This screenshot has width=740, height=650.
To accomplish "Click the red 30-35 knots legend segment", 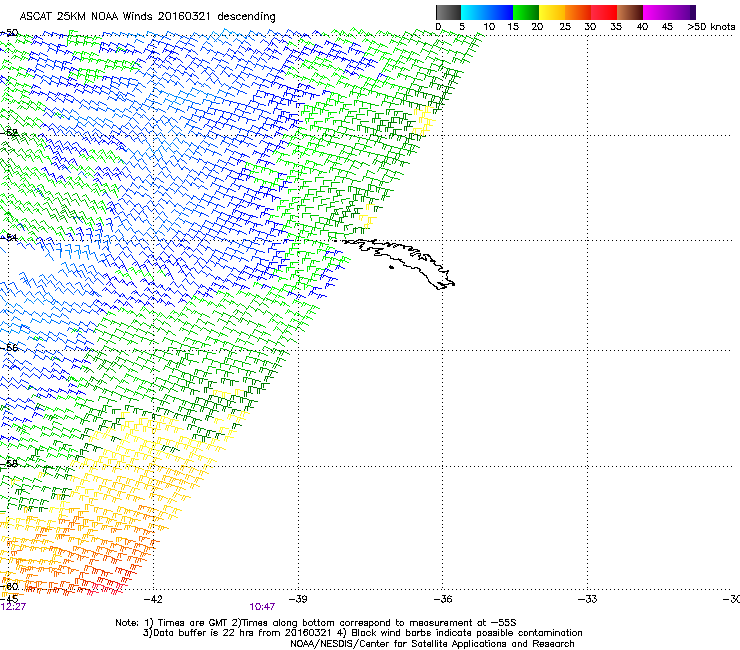I will tap(604, 12).
